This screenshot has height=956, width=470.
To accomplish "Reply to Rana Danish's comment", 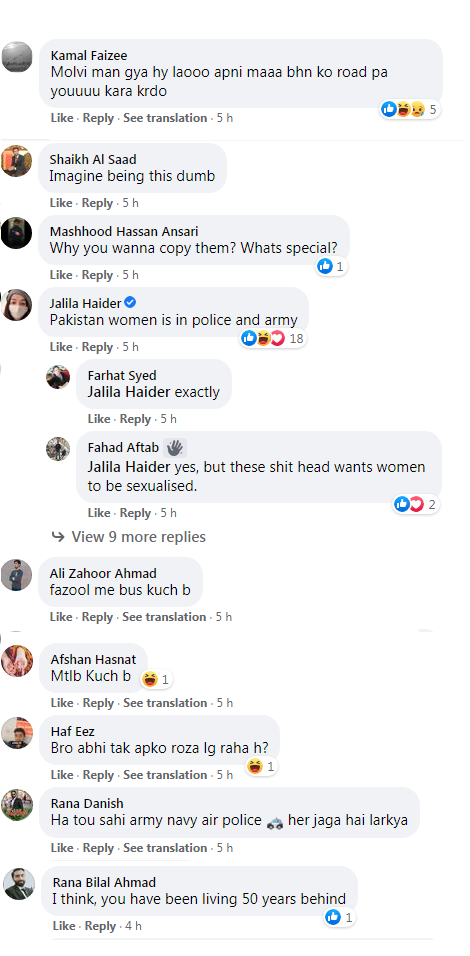I will click(x=98, y=847).
